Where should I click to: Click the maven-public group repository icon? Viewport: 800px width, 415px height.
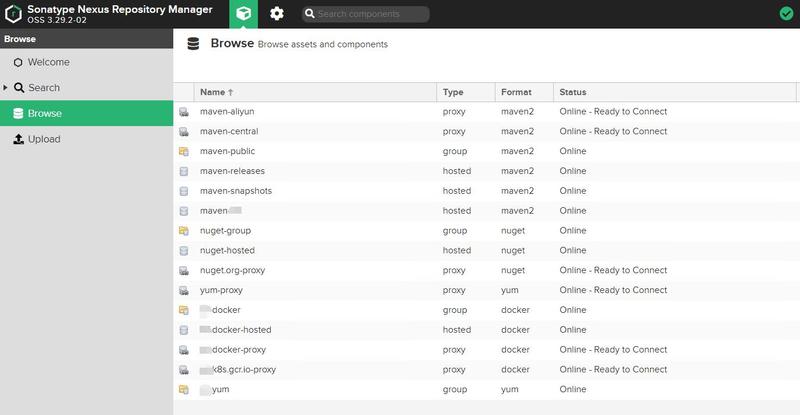[x=184, y=152]
